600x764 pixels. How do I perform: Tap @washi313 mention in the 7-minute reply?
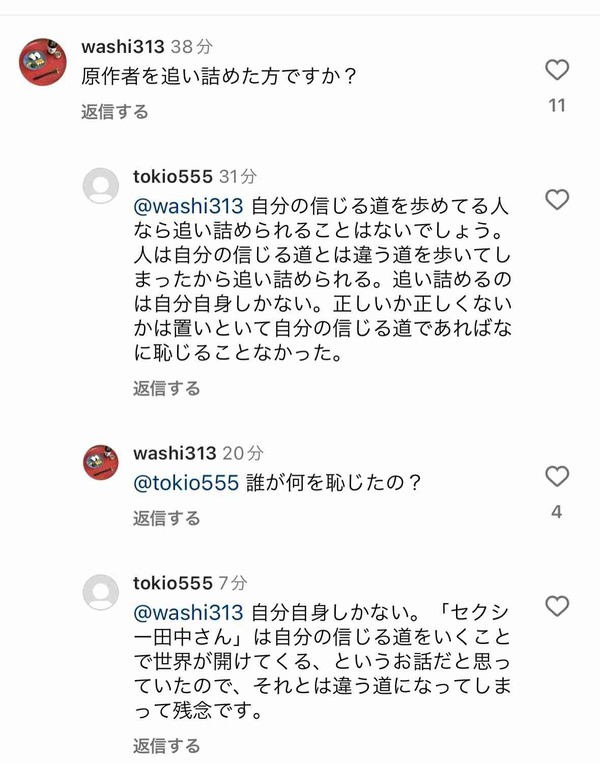point(188,613)
